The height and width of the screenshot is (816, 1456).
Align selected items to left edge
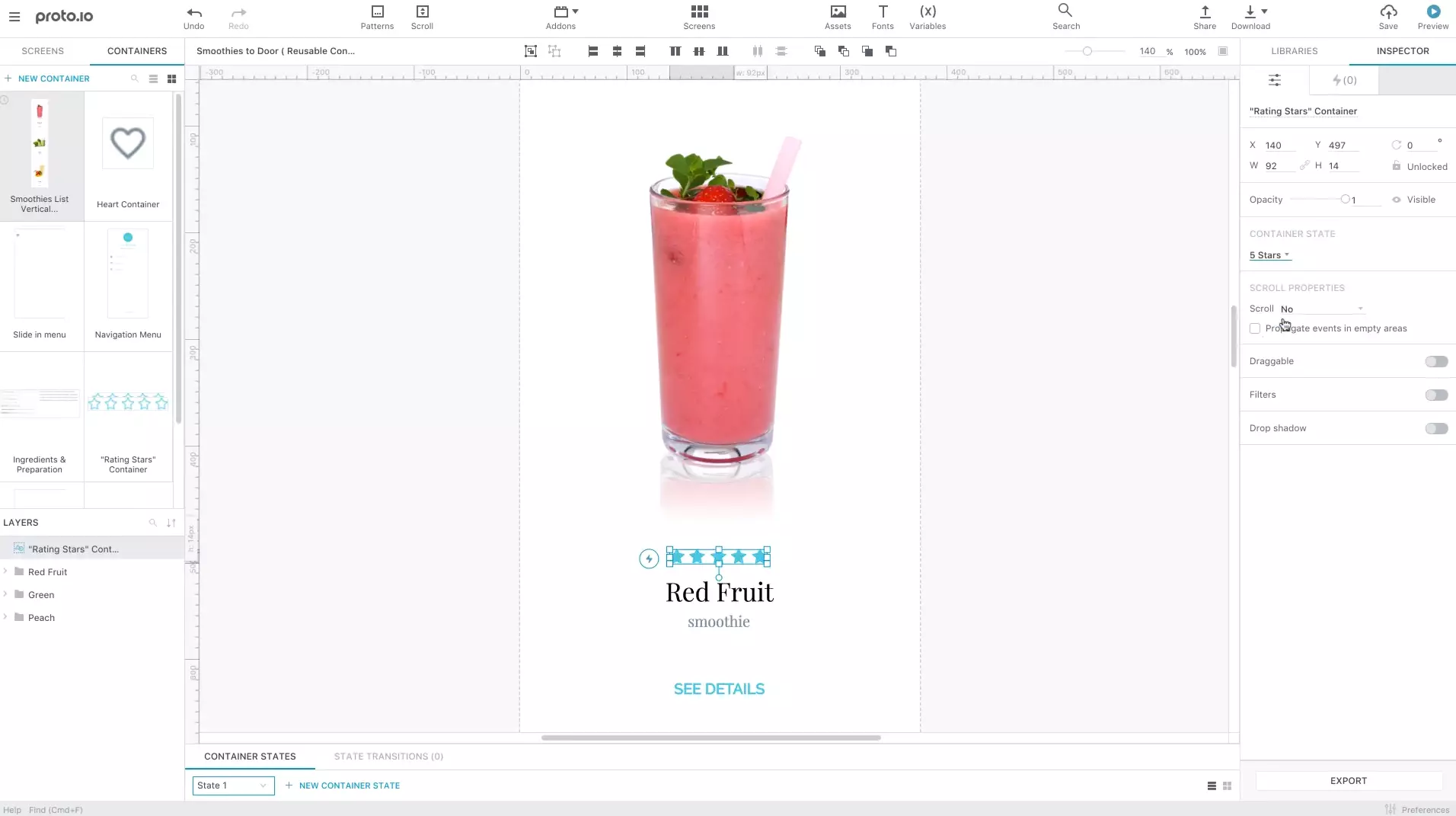(593, 51)
